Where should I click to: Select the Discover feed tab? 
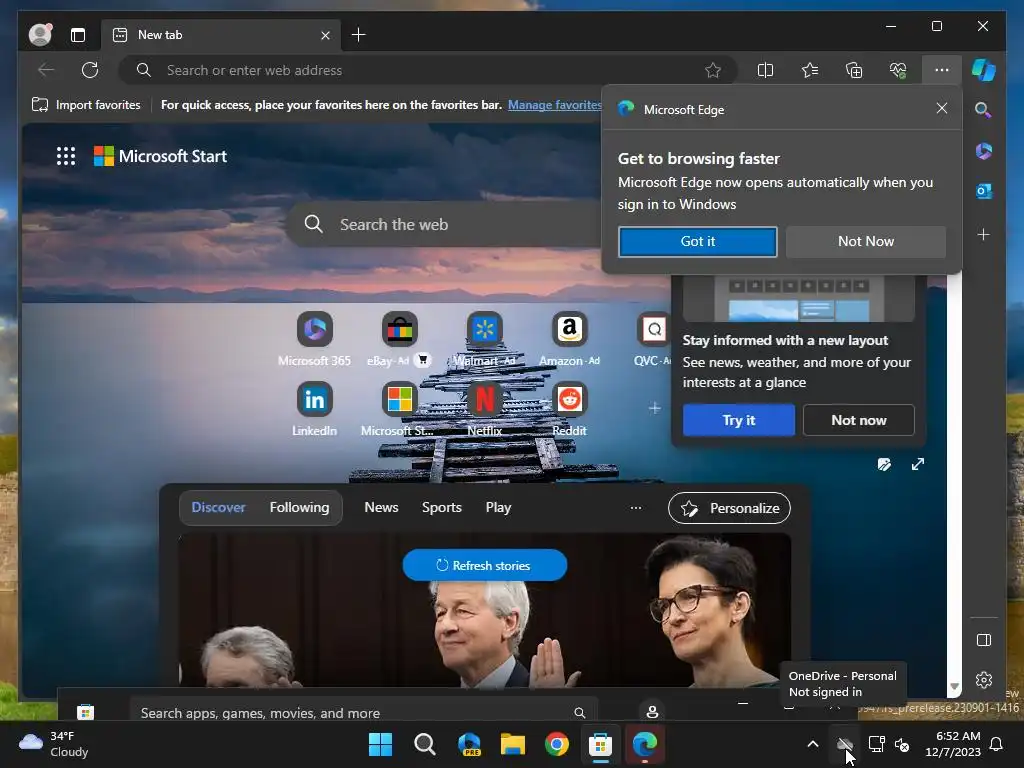click(x=218, y=507)
